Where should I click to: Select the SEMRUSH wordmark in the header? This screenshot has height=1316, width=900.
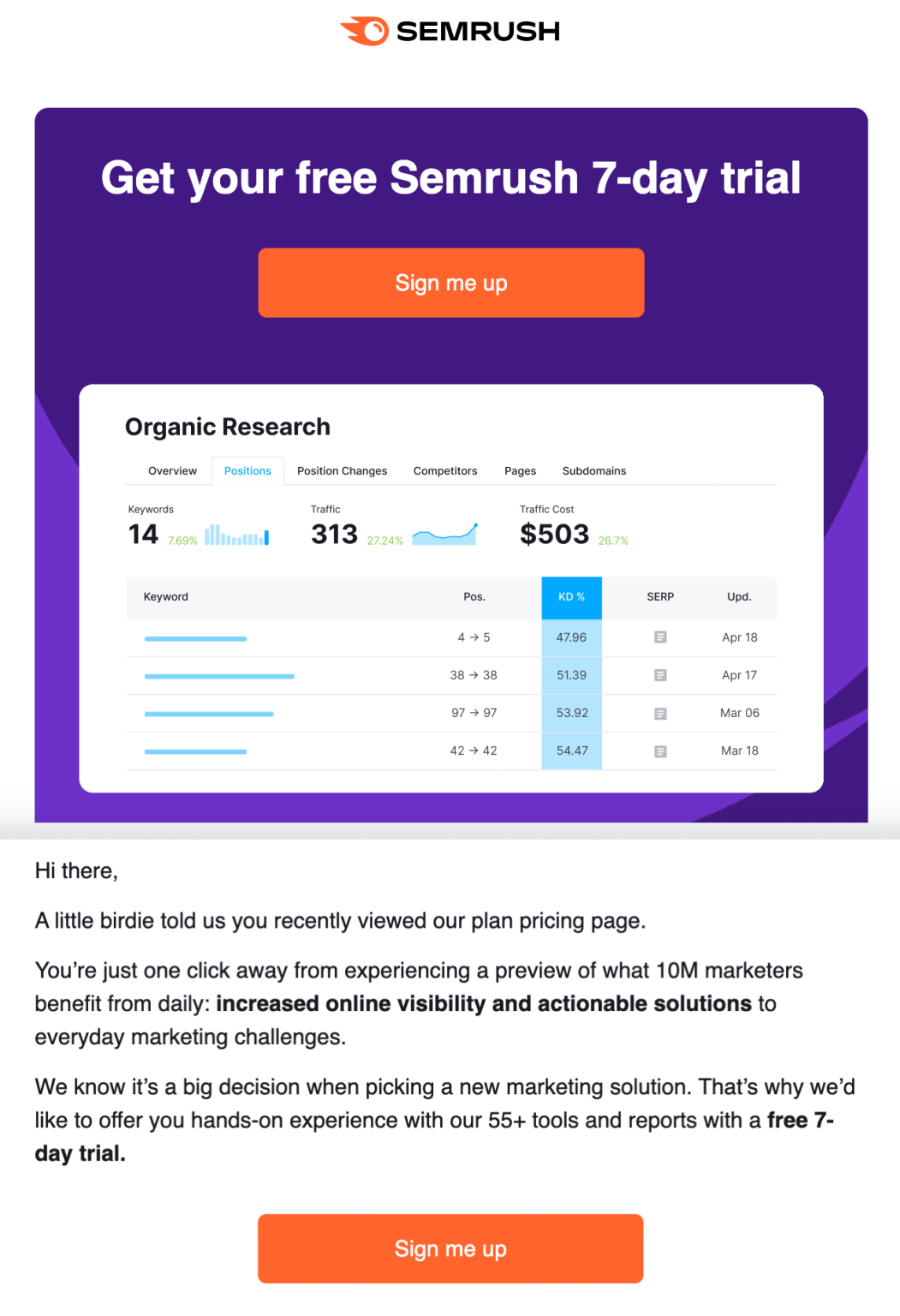476,31
